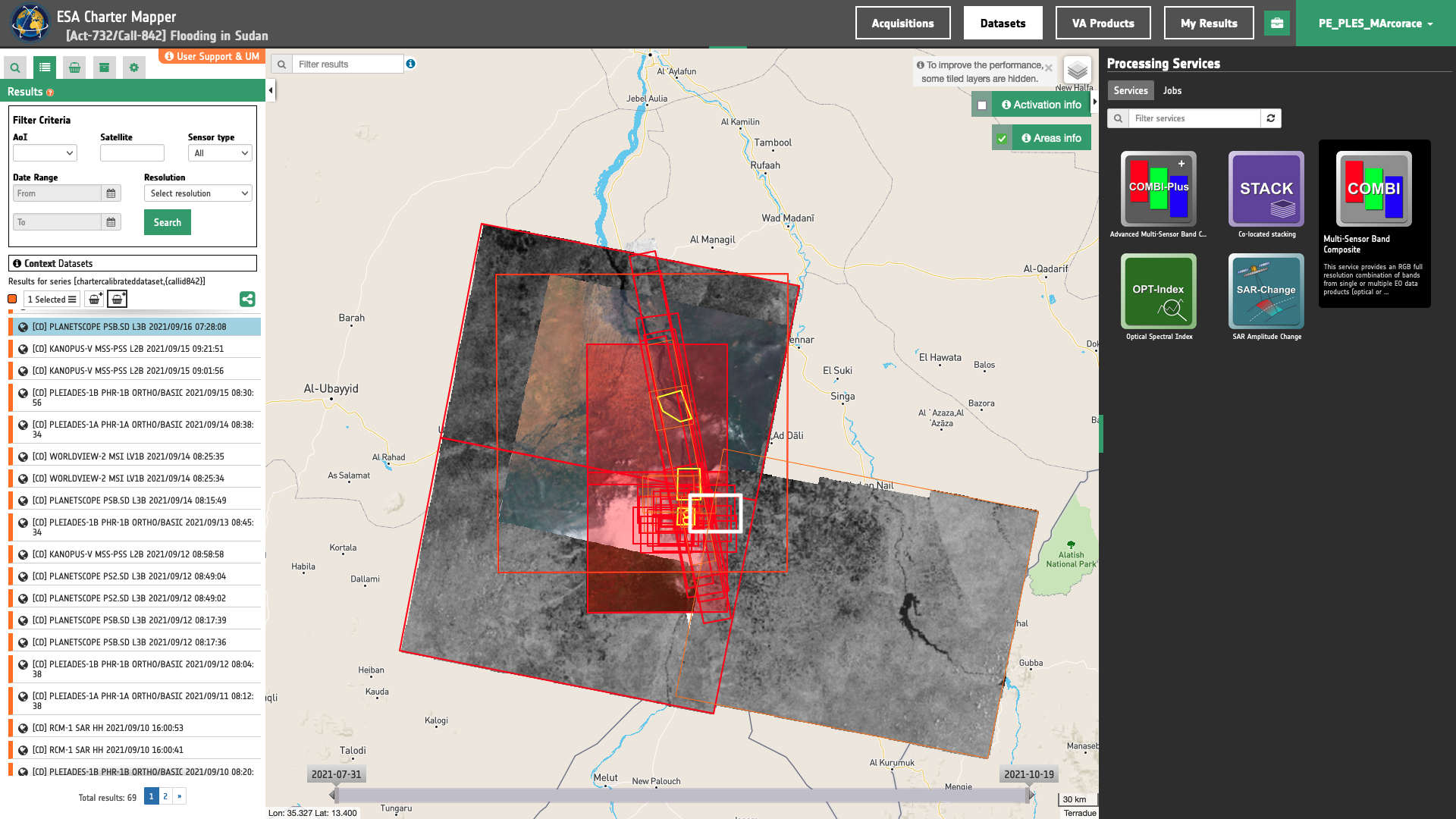
Task: Open the STACK co-located stacking service
Action: click(x=1266, y=189)
